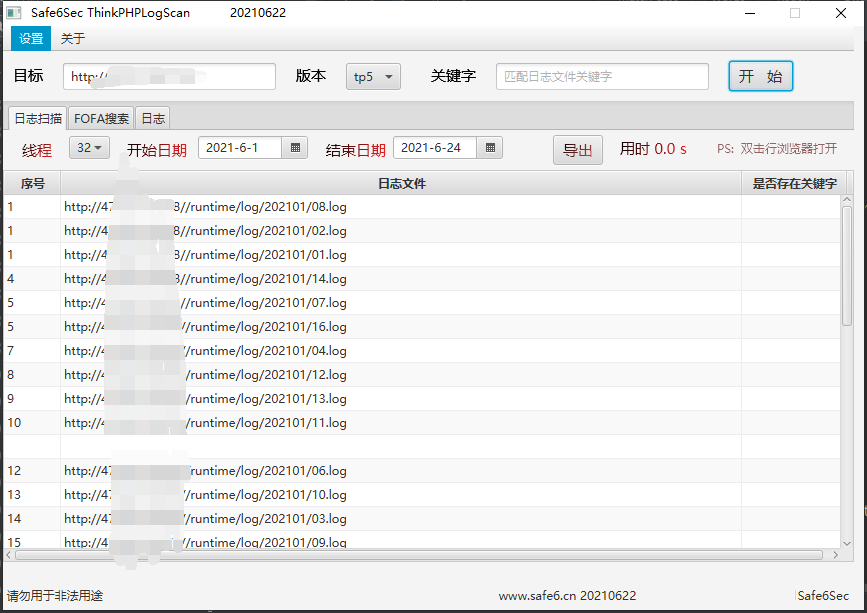Viewport: 867px width, 613px height.
Task: Switch to the 日志 tab
Action: (153, 118)
